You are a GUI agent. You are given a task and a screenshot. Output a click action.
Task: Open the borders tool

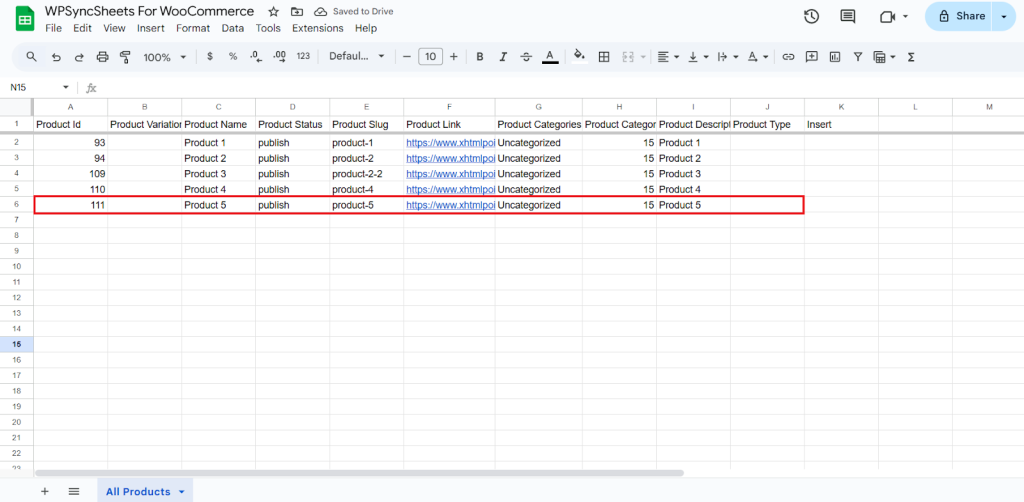coord(604,57)
